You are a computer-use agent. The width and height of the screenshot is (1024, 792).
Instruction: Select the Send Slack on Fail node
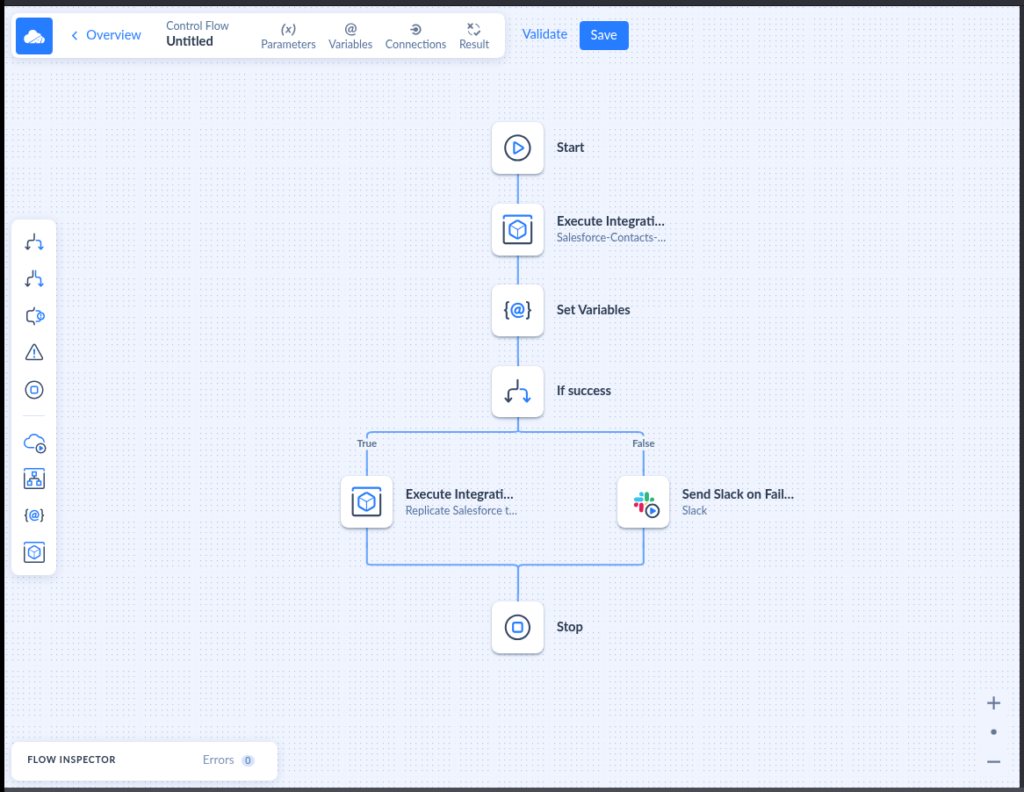click(643, 501)
